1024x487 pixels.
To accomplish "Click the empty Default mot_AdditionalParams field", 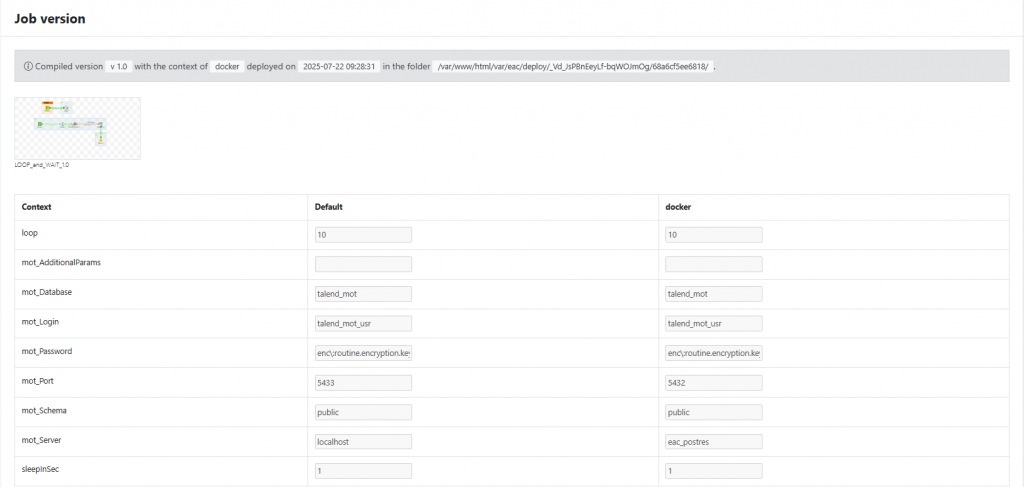I will [363, 264].
